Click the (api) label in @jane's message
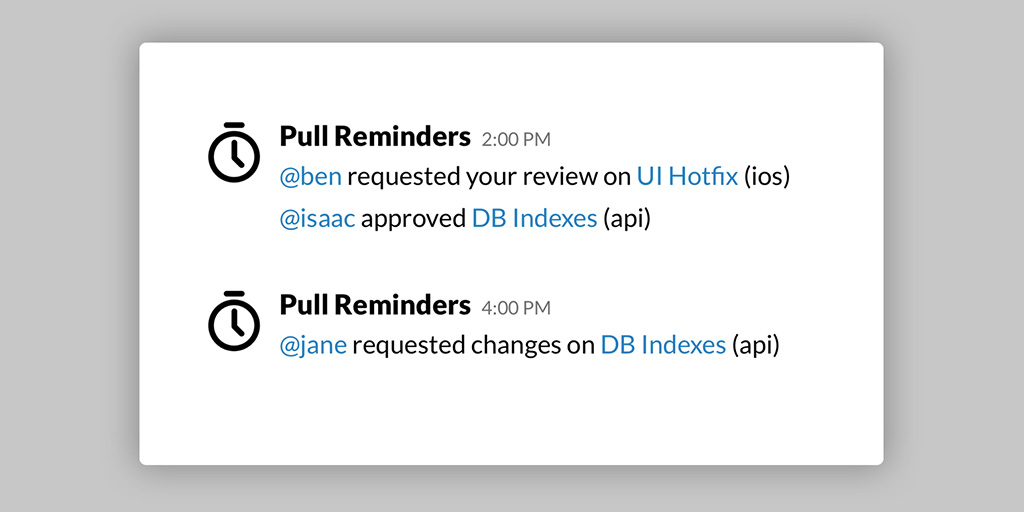This screenshot has width=1024, height=512. tap(756, 345)
